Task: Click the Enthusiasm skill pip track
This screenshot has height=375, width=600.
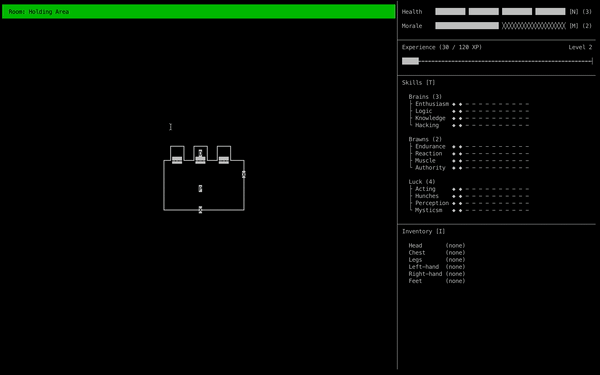Action: pyautogui.click(x=491, y=104)
